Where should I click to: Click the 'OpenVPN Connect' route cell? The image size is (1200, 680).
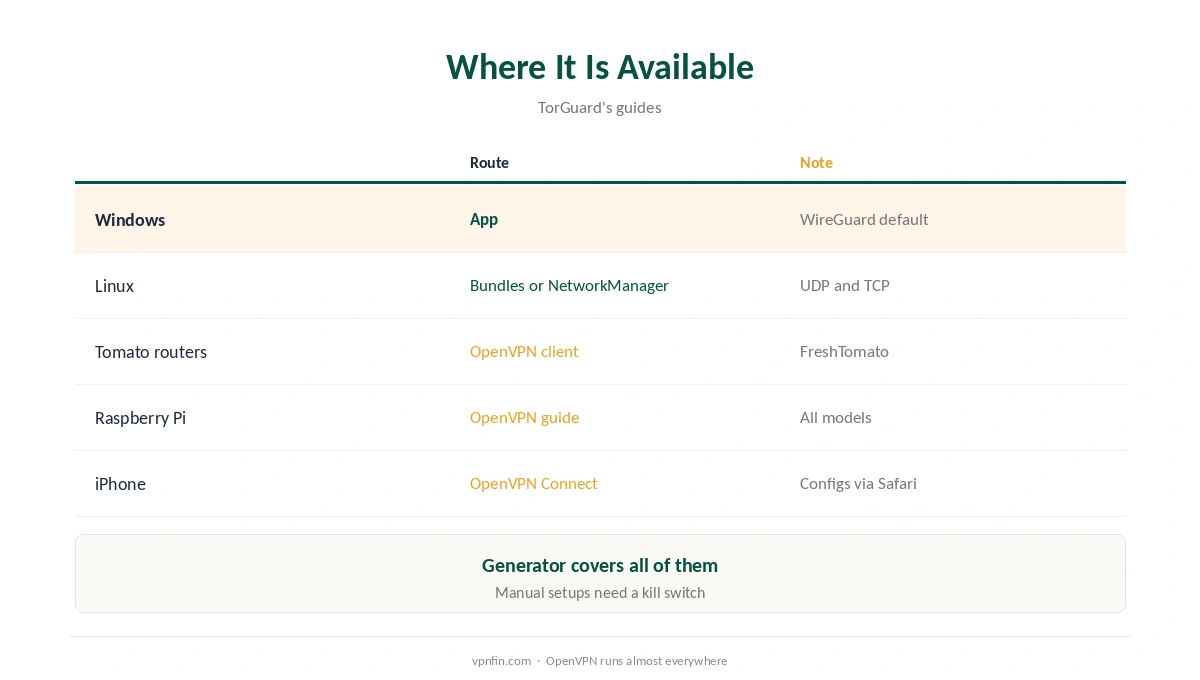(533, 483)
